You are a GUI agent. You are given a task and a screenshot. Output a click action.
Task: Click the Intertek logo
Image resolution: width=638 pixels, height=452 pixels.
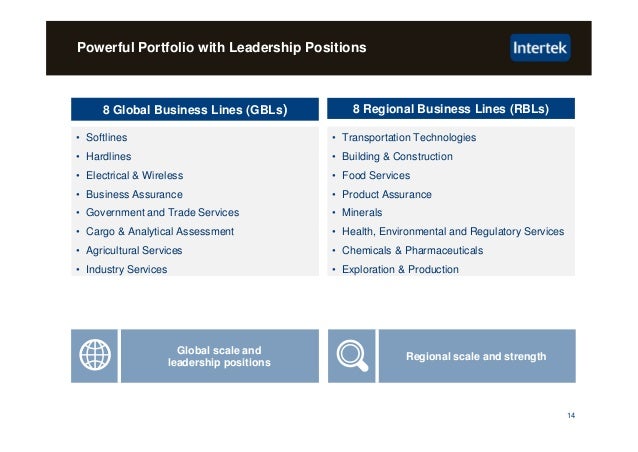click(x=540, y=48)
